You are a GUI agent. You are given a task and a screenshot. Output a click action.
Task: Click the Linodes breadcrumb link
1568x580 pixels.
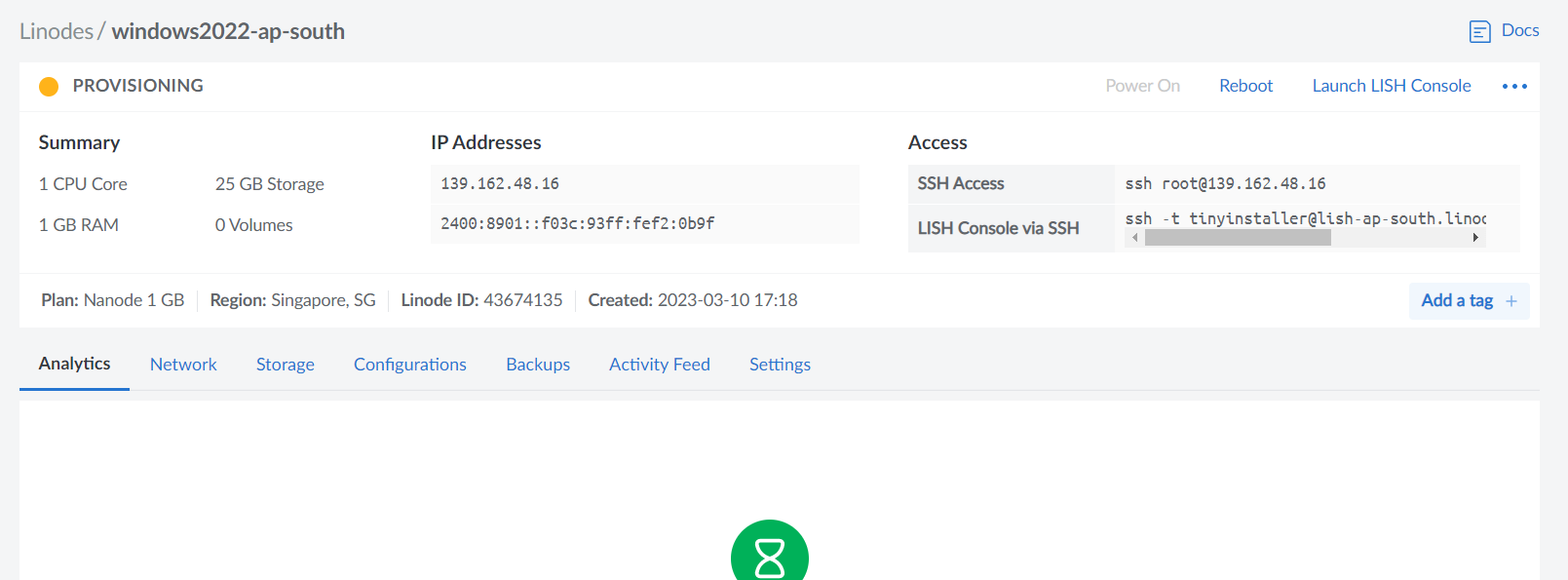pos(56,31)
